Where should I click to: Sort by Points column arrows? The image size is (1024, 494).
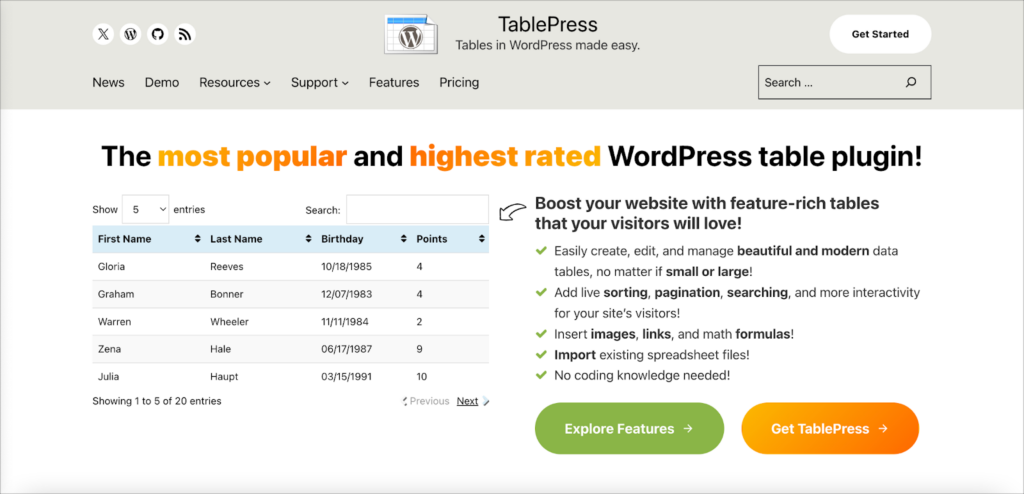click(481, 239)
